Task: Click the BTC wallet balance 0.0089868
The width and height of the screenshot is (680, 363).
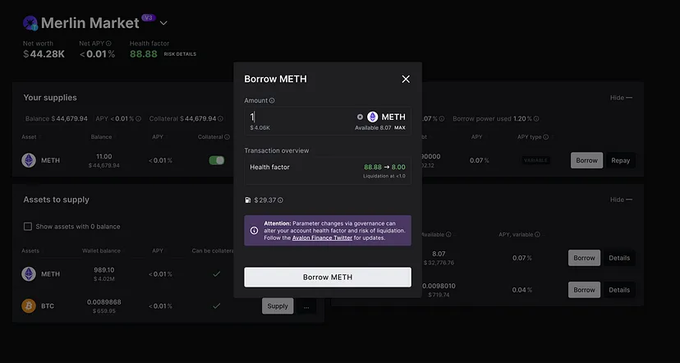Action: (104, 302)
